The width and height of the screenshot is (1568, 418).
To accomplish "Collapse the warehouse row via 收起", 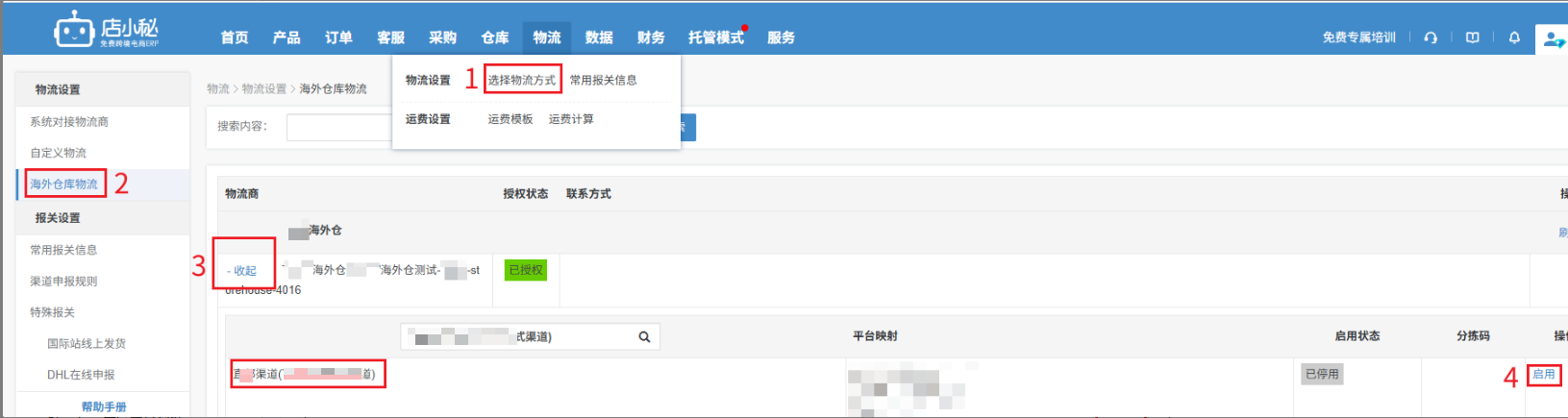I will tap(244, 271).
